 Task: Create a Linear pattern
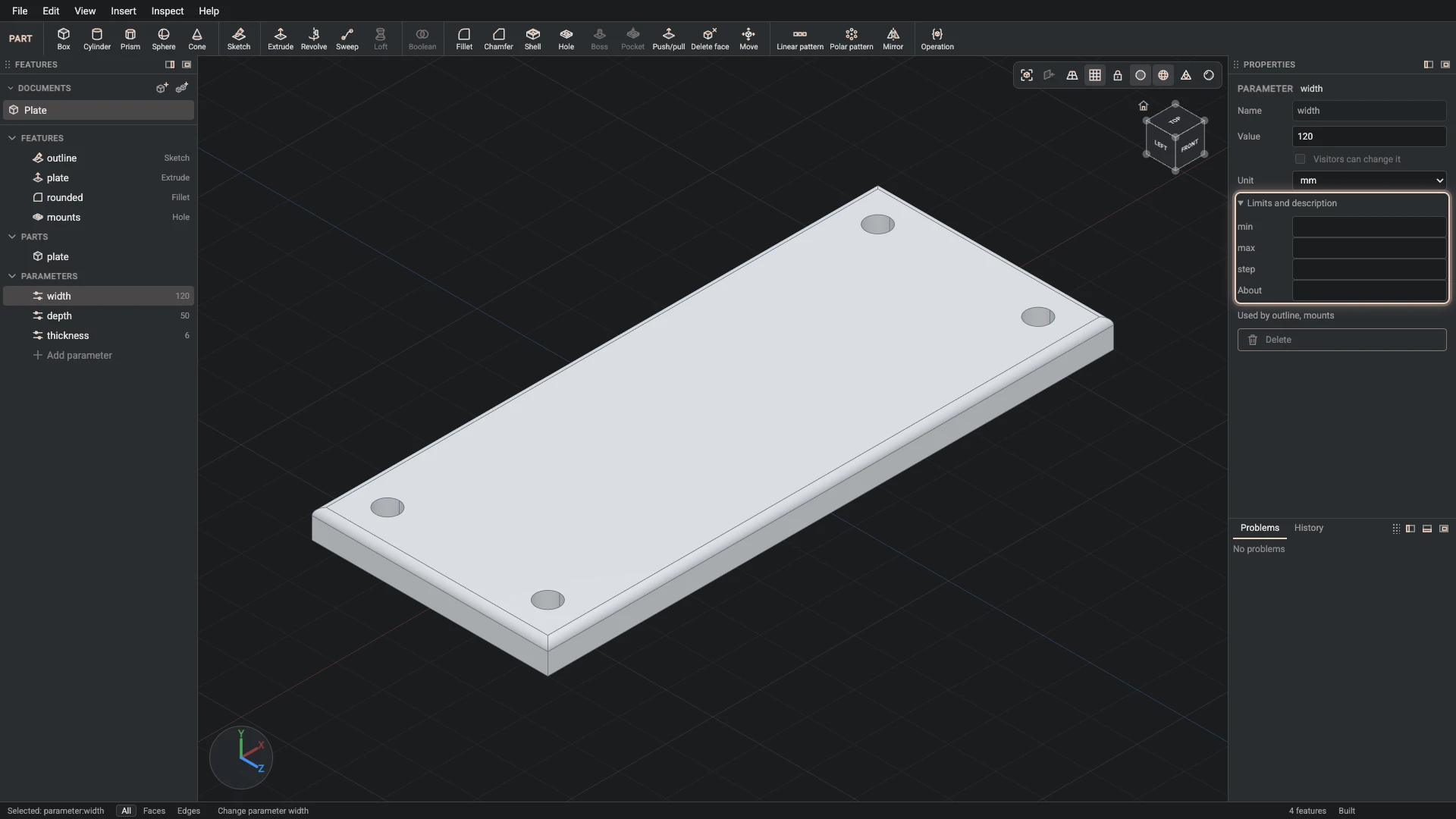(x=800, y=39)
